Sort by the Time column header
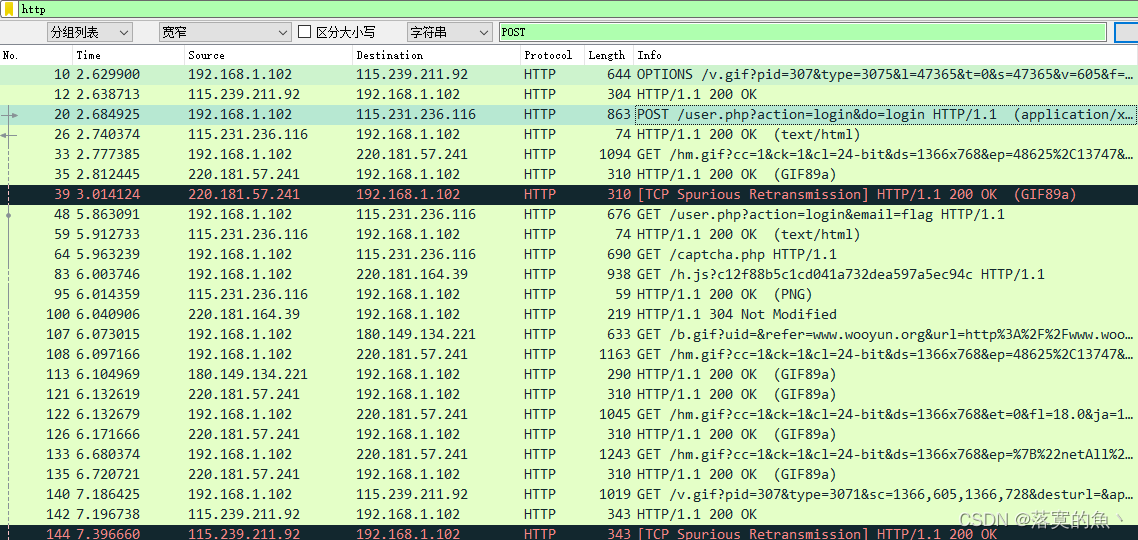The image size is (1138, 540). click(128, 55)
